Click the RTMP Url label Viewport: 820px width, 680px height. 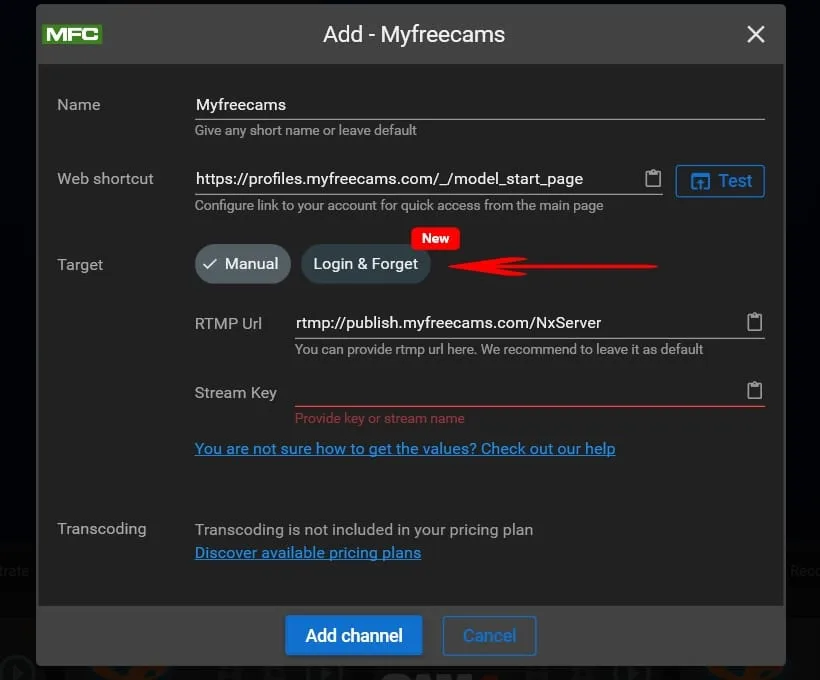pos(228,323)
